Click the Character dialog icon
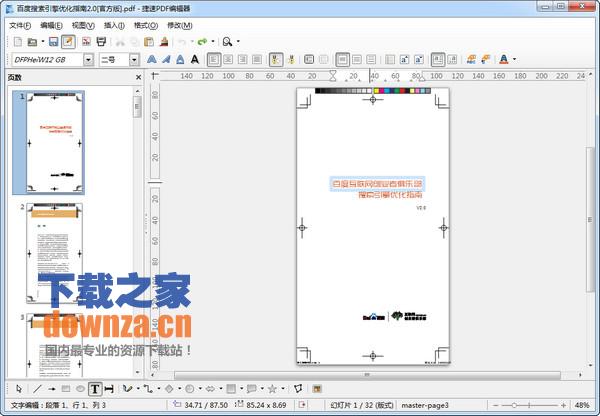Screen dimensions: 600x416 [x=471, y=59]
